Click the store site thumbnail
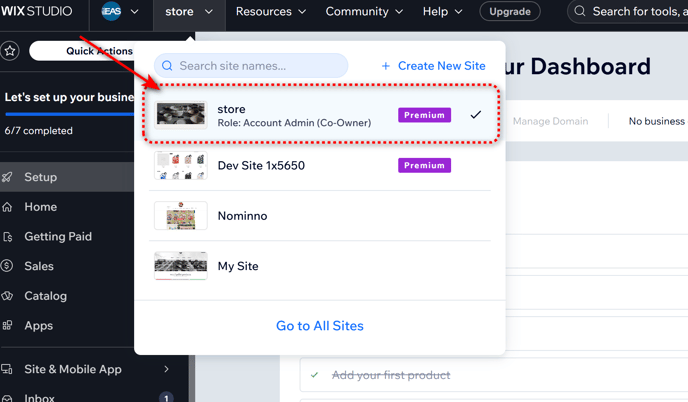This screenshot has height=402, width=688. tap(181, 115)
